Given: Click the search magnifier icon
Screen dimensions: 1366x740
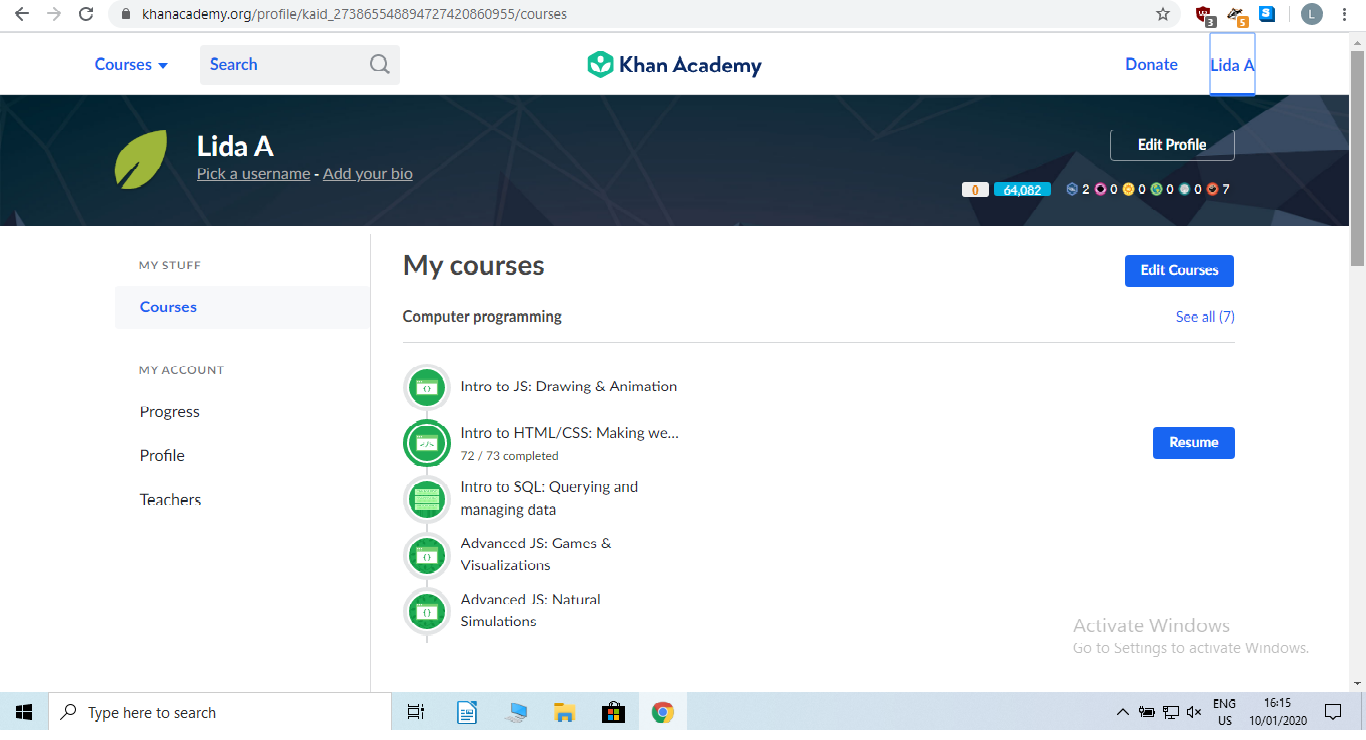Looking at the screenshot, I should coord(380,64).
